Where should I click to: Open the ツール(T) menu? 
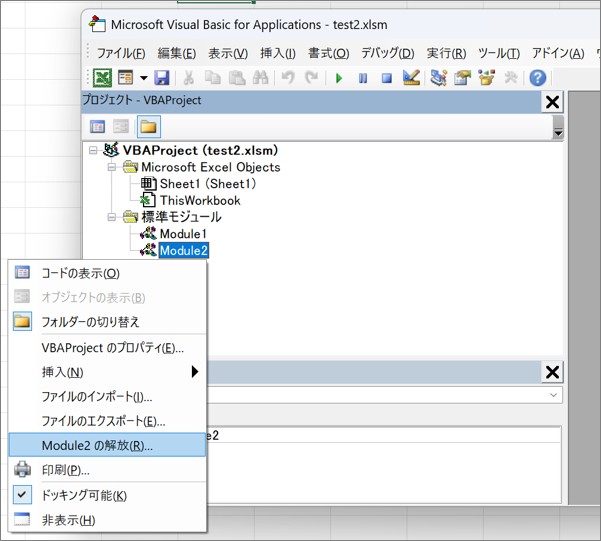(499, 53)
